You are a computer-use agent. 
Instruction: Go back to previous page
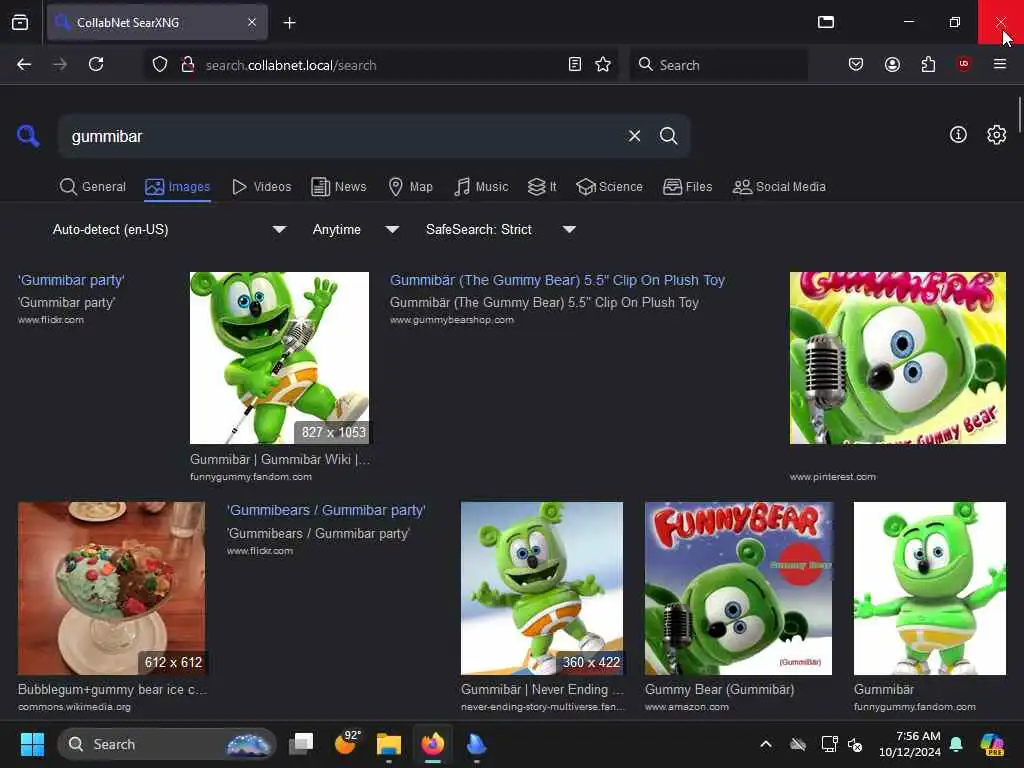(24, 65)
